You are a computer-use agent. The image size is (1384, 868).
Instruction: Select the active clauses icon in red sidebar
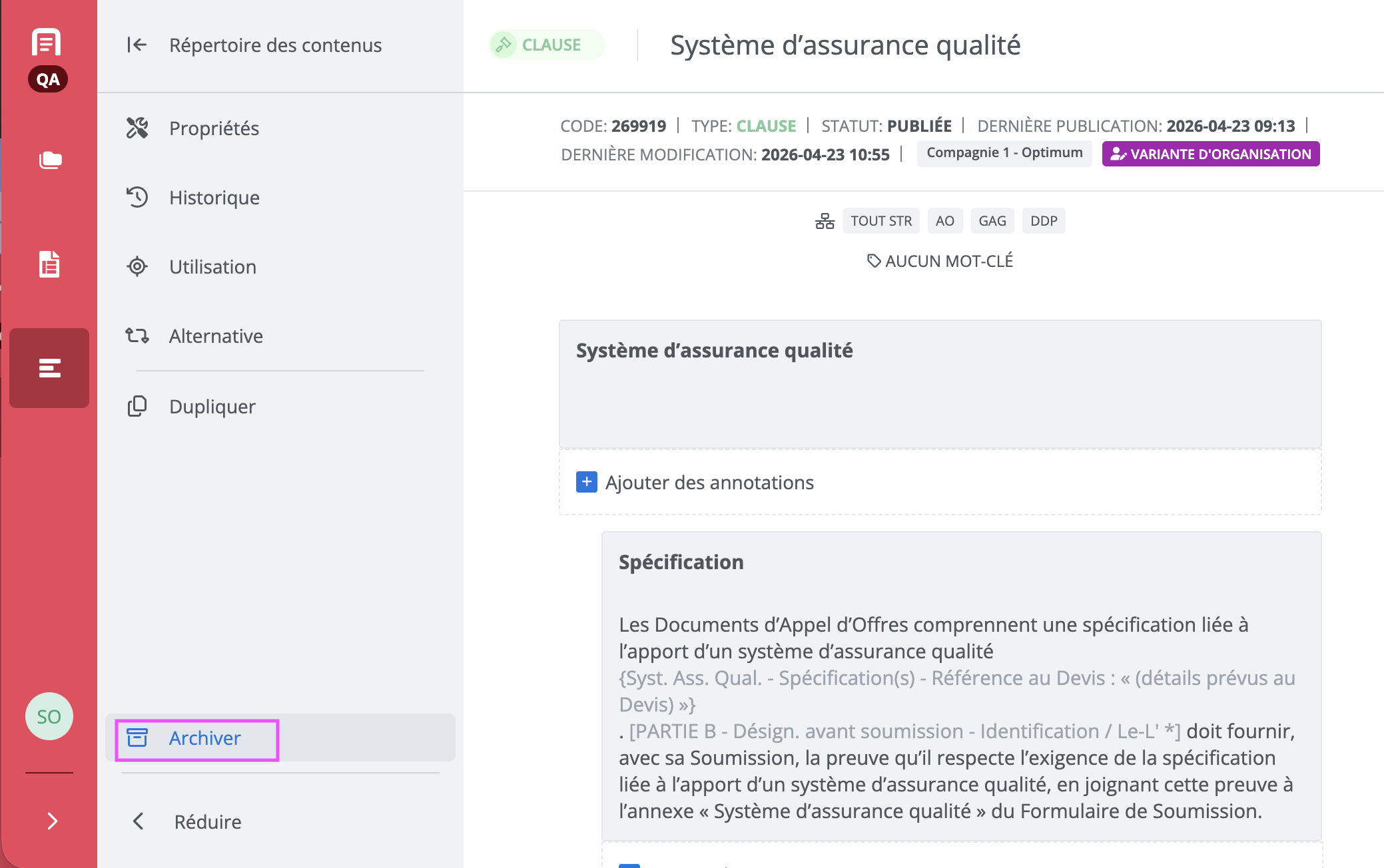pyautogui.click(x=49, y=367)
